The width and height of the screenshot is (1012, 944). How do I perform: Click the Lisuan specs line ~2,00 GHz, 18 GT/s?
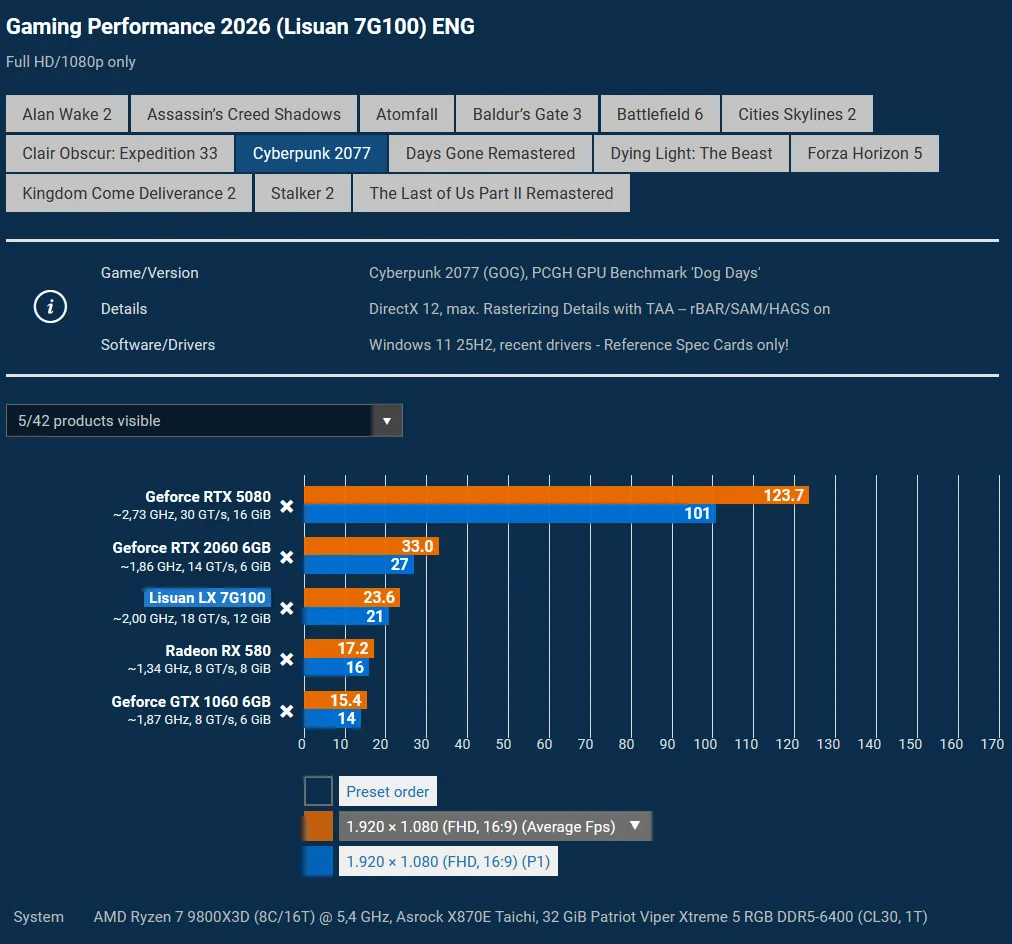192,618
